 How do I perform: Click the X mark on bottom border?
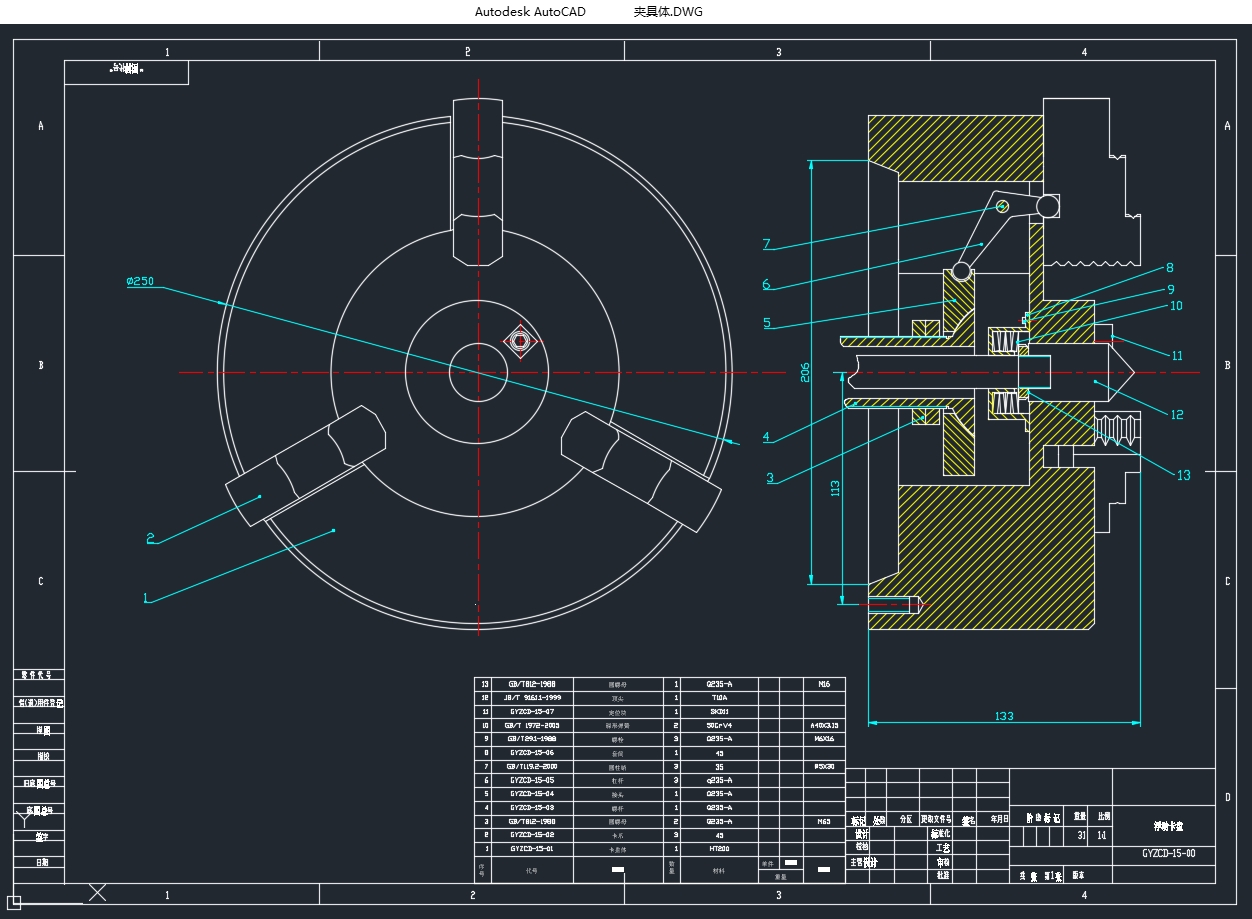coord(98,892)
